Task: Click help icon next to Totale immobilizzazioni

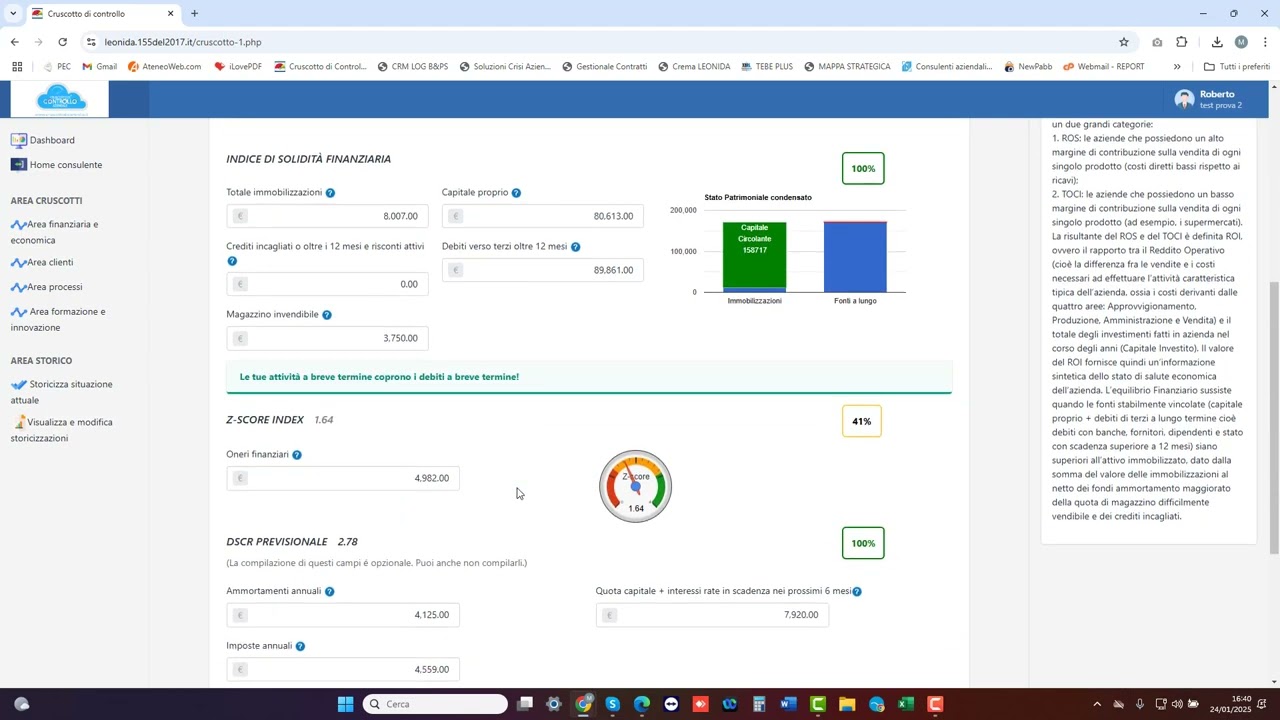Action: tap(330, 193)
